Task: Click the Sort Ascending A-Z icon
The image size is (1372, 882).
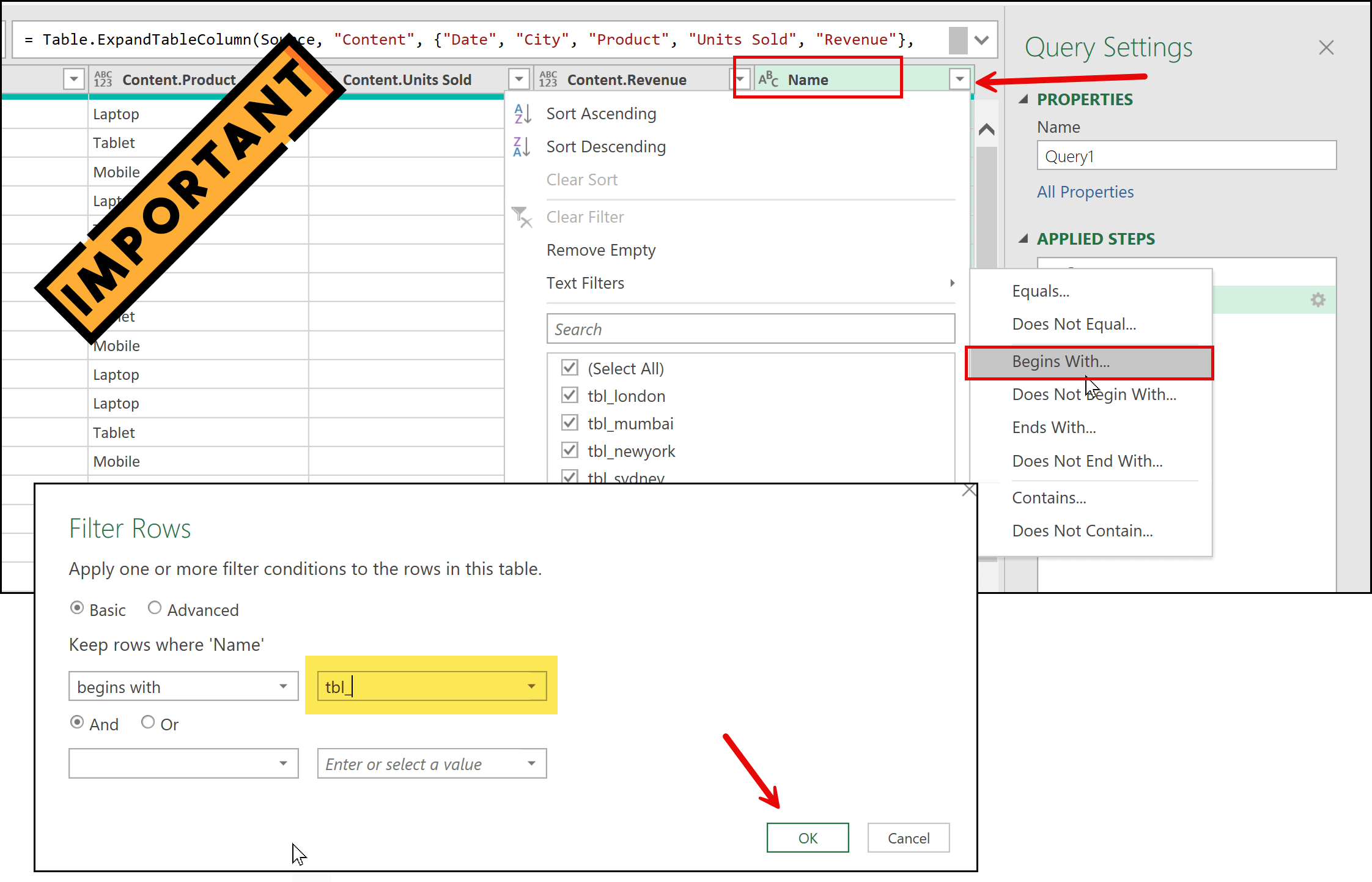Action: (x=522, y=114)
